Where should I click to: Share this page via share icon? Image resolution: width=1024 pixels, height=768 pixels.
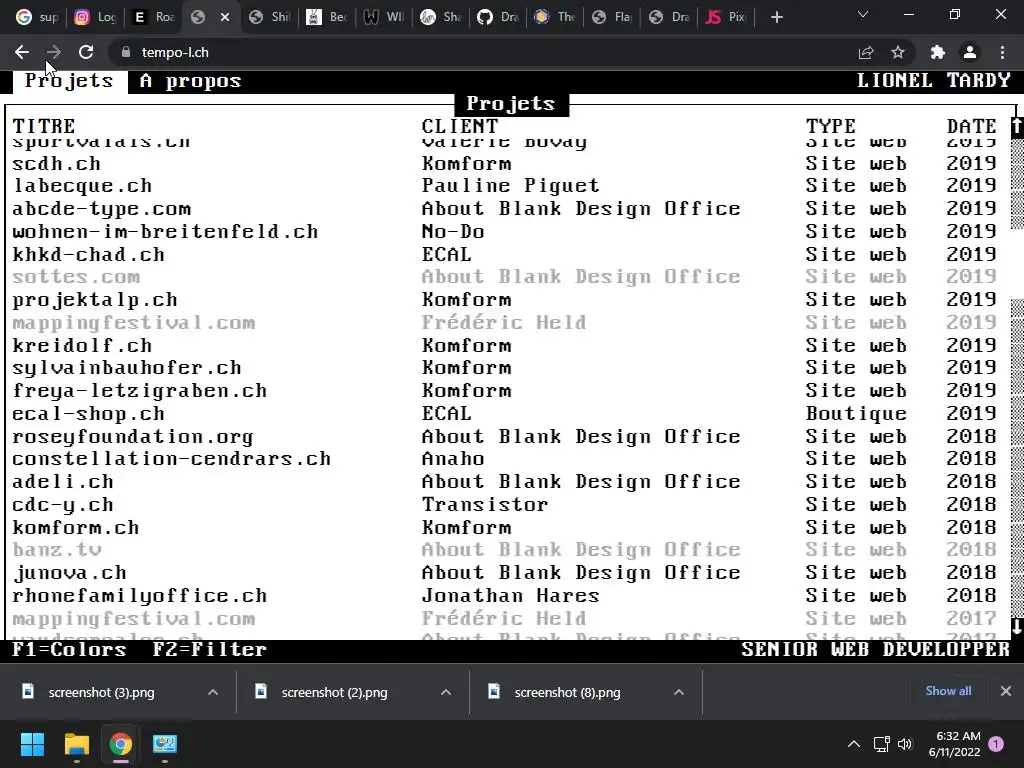(866, 52)
